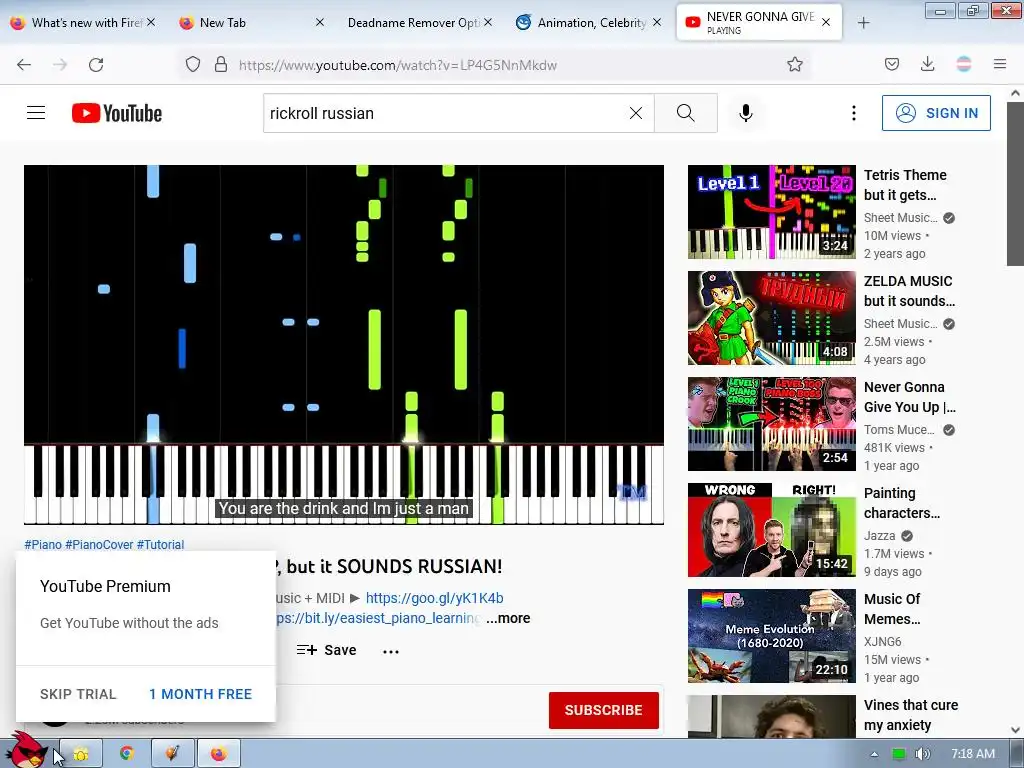Click the piano video player
1024x768 pixels.
point(344,344)
